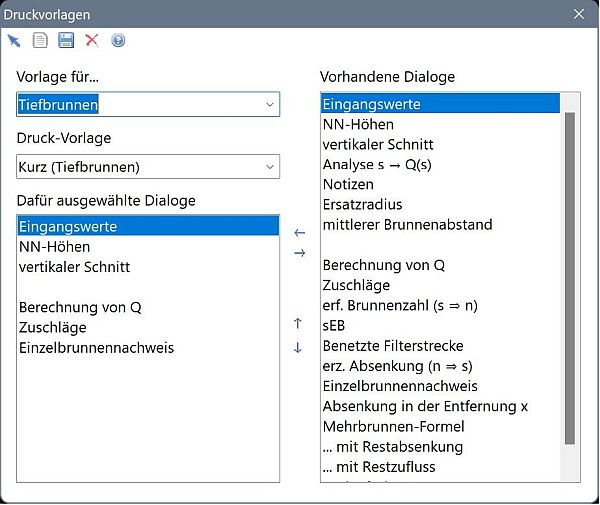Select 'Einzelbrunnennachweis' in the selected dialogs list
This screenshot has width=600, height=505.
96,348
